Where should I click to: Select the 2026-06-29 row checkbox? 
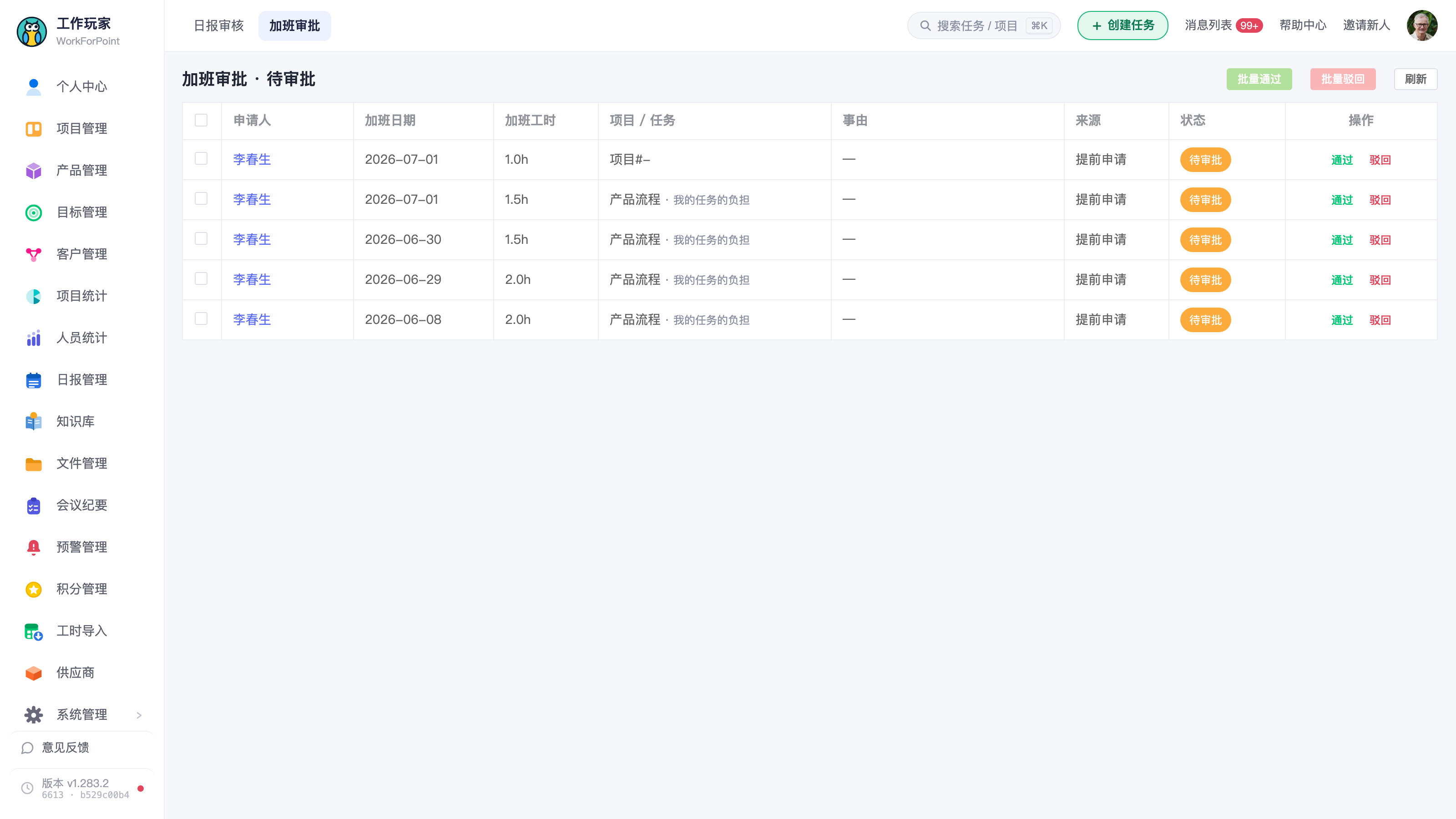[x=201, y=278]
